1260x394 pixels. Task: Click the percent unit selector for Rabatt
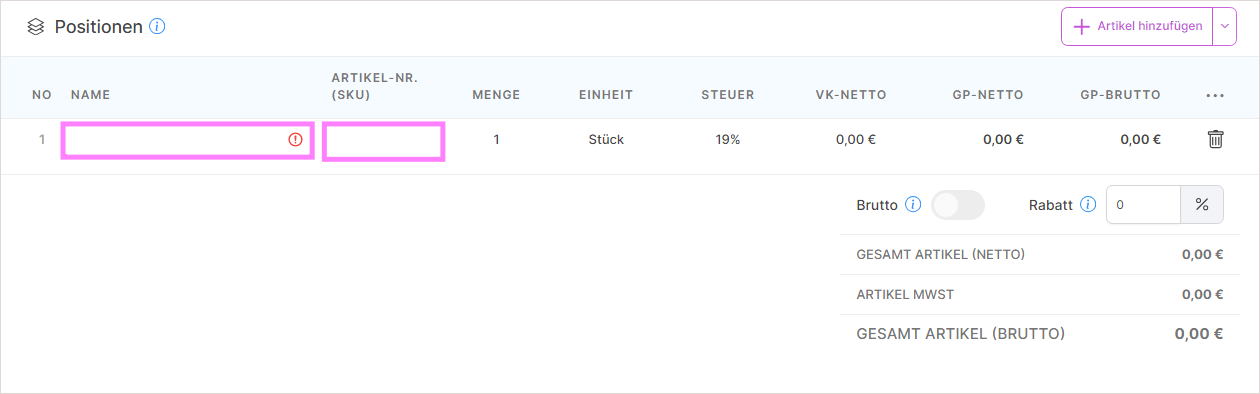click(1202, 205)
